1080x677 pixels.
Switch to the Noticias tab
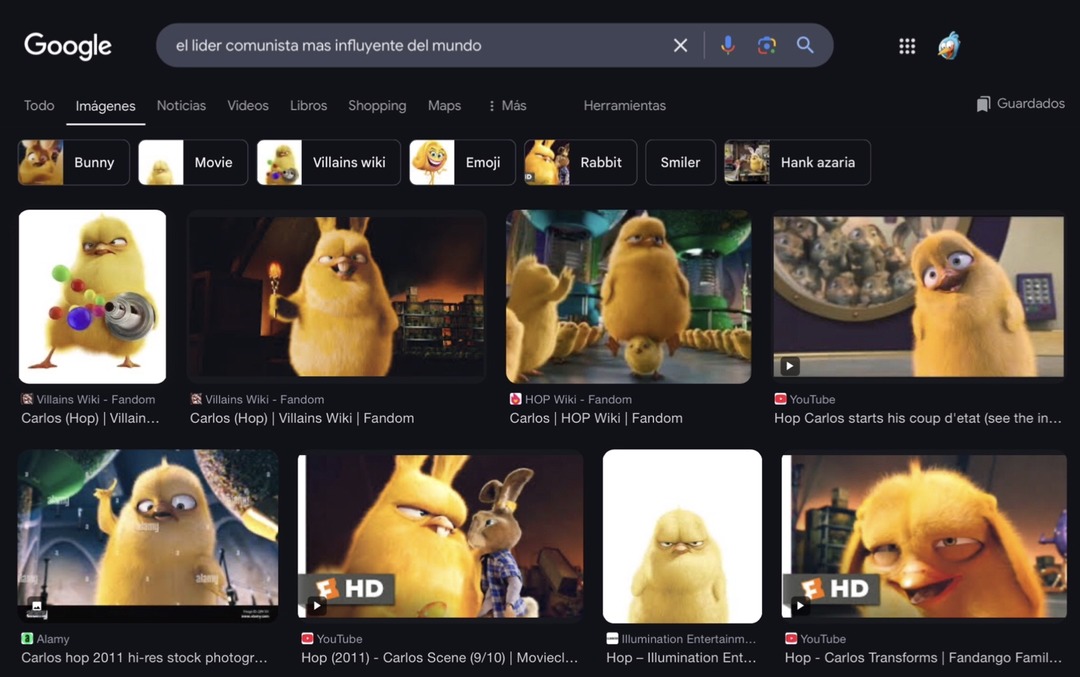(x=181, y=106)
